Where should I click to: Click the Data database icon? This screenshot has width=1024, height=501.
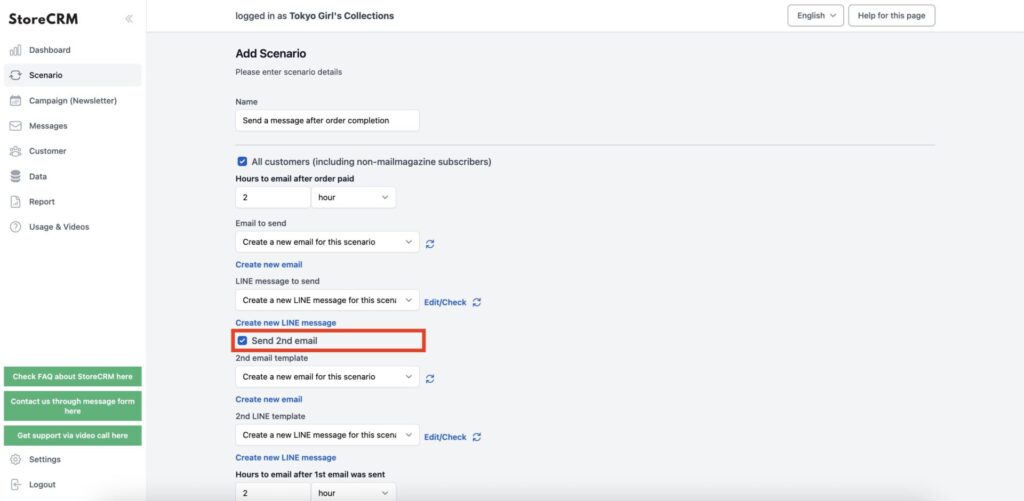(16, 176)
